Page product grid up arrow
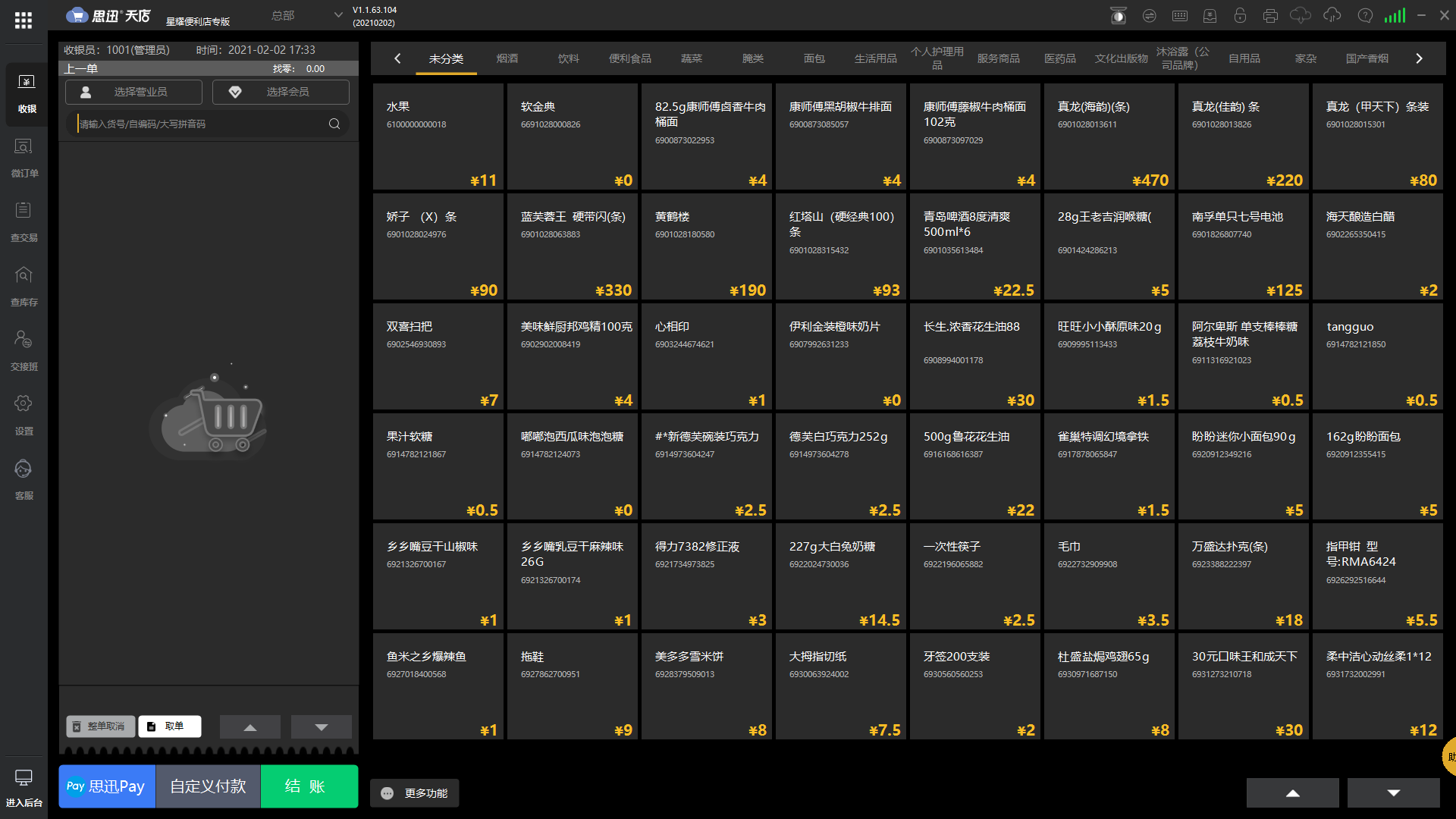Screen dimensions: 1456x819 point(1293,792)
